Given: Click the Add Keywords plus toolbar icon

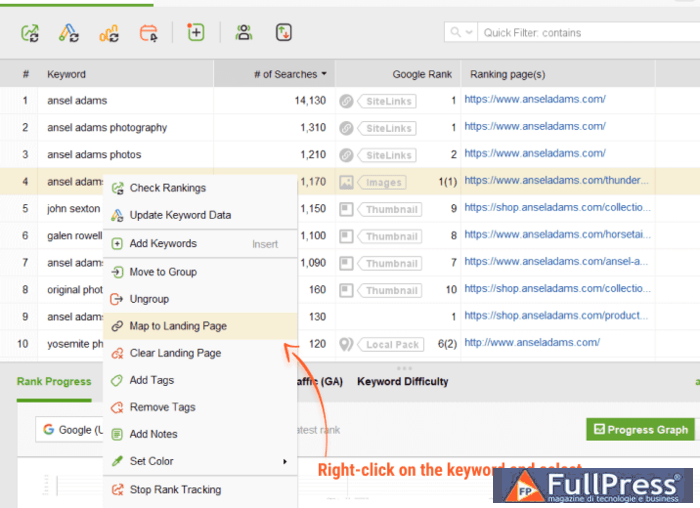Looking at the screenshot, I should [196, 32].
